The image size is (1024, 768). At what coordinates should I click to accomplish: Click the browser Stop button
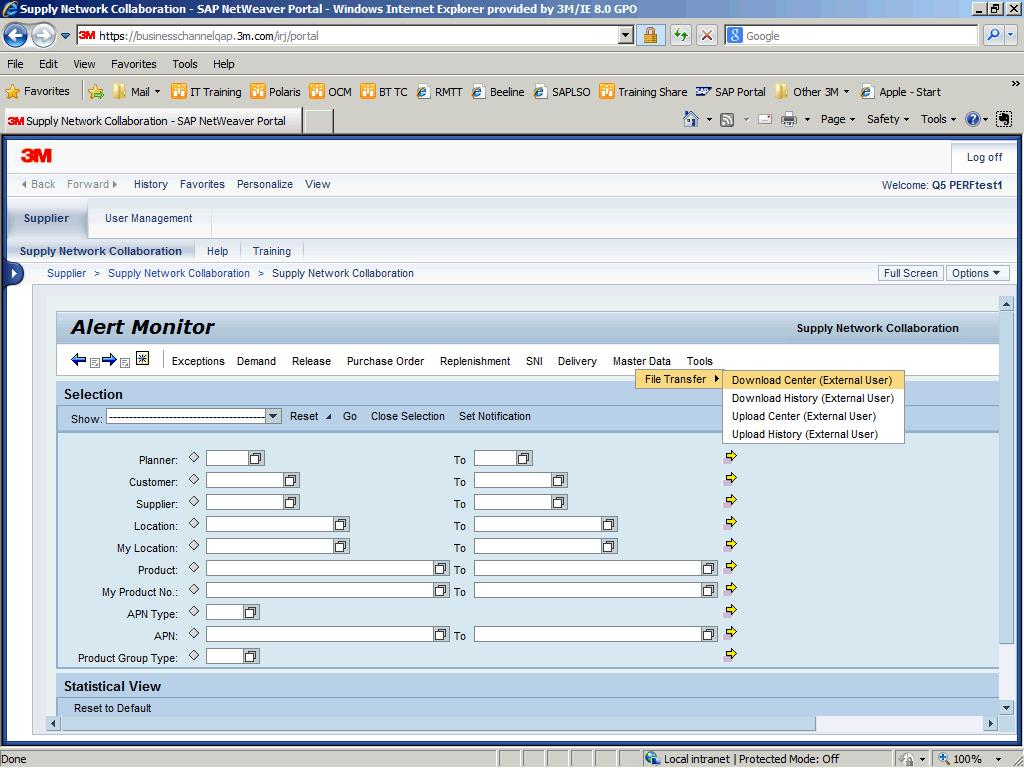coord(707,35)
